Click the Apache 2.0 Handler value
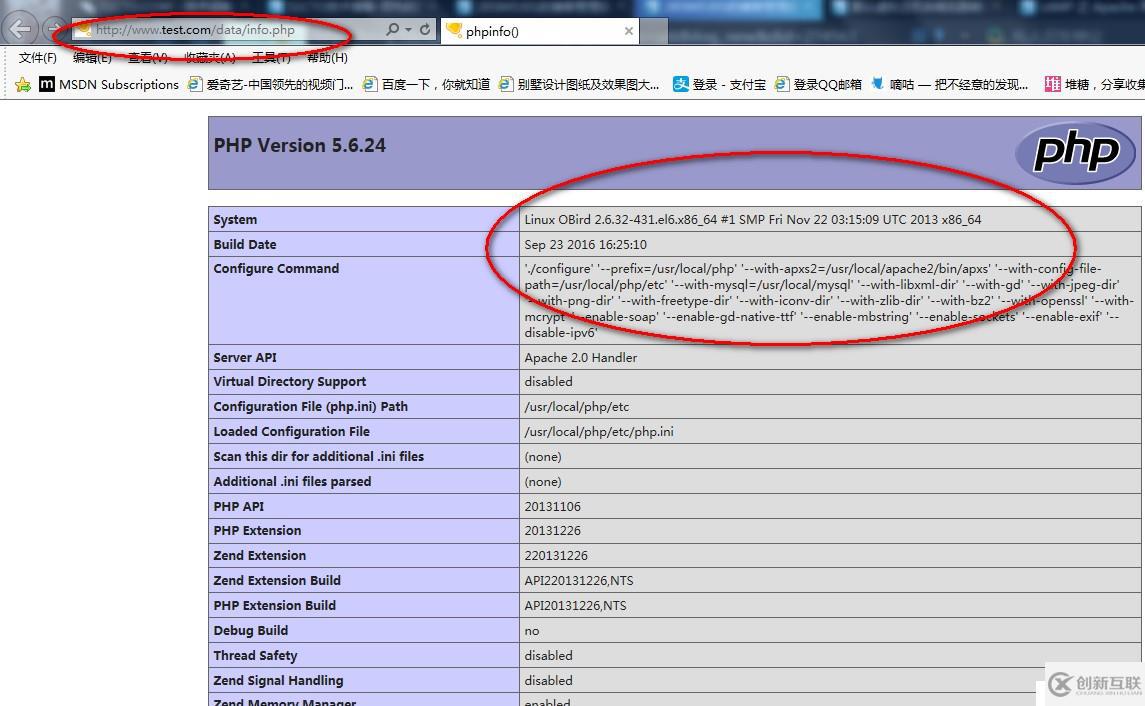Viewport: 1145px width, 706px height. point(581,358)
